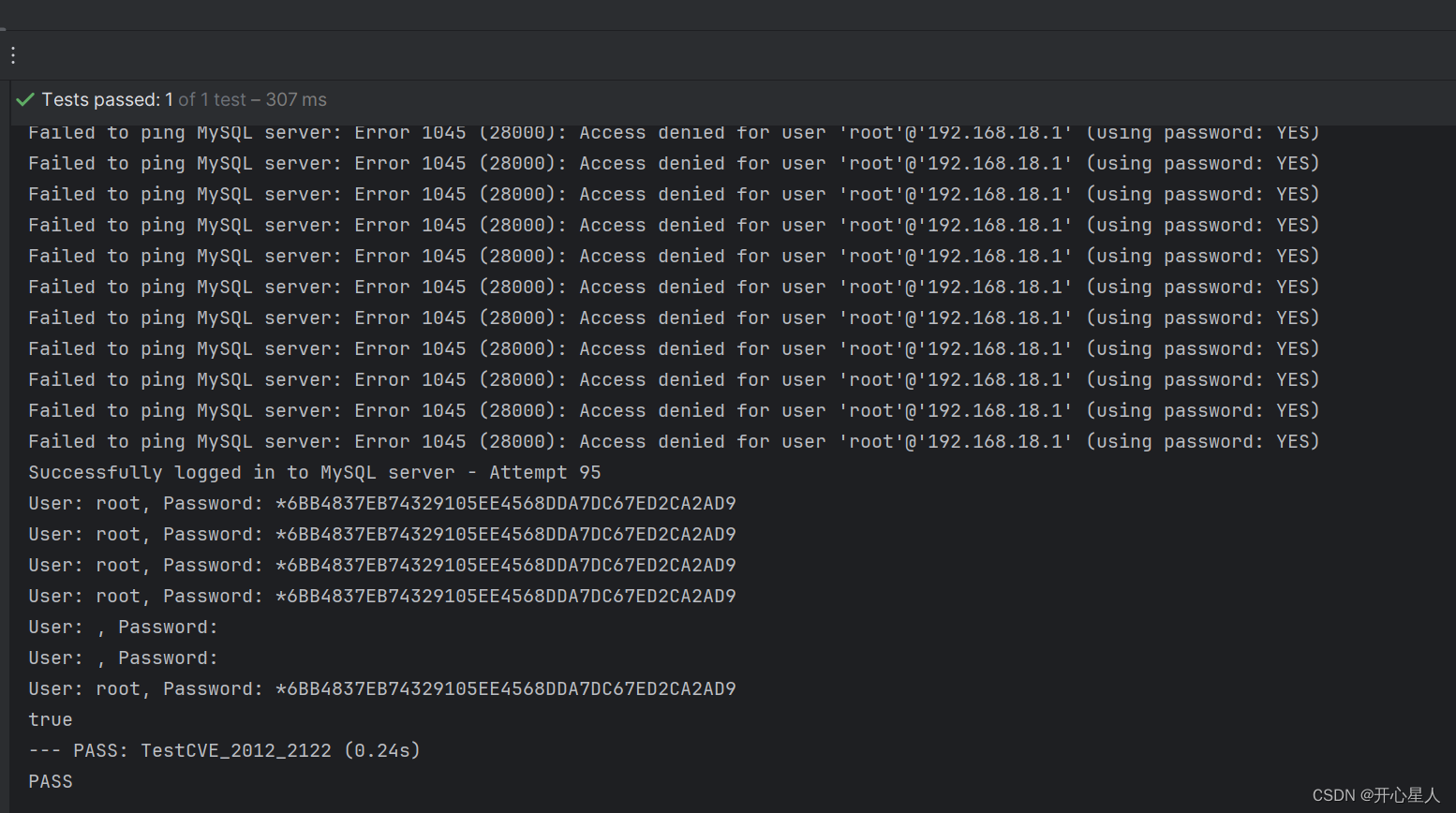The width and height of the screenshot is (1456, 813).
Task: Click the second 'User: , Password:' empty line just above the last root line
Action: [123, 658]
